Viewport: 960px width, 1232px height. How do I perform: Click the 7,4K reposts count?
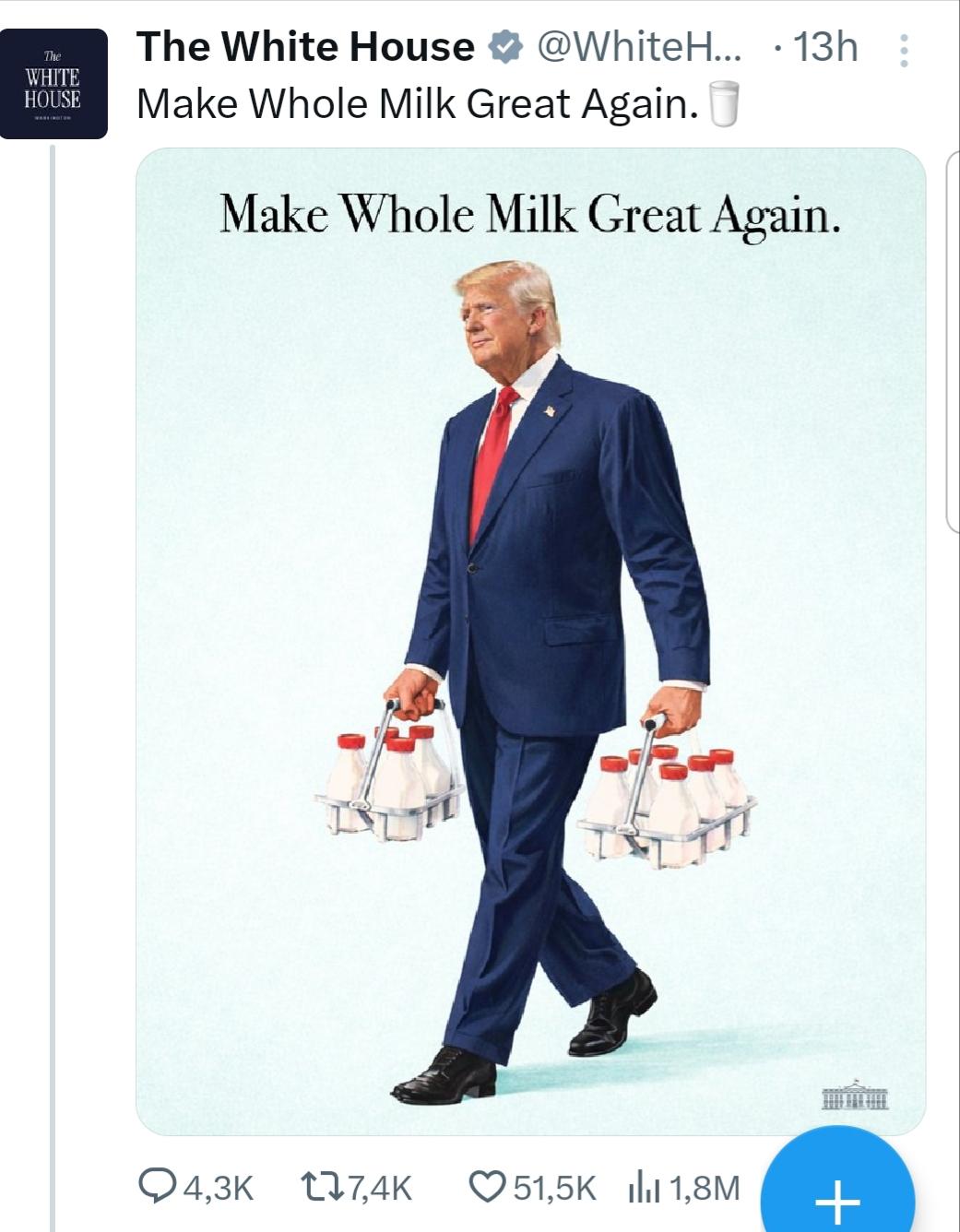[x=380, y=1188]
